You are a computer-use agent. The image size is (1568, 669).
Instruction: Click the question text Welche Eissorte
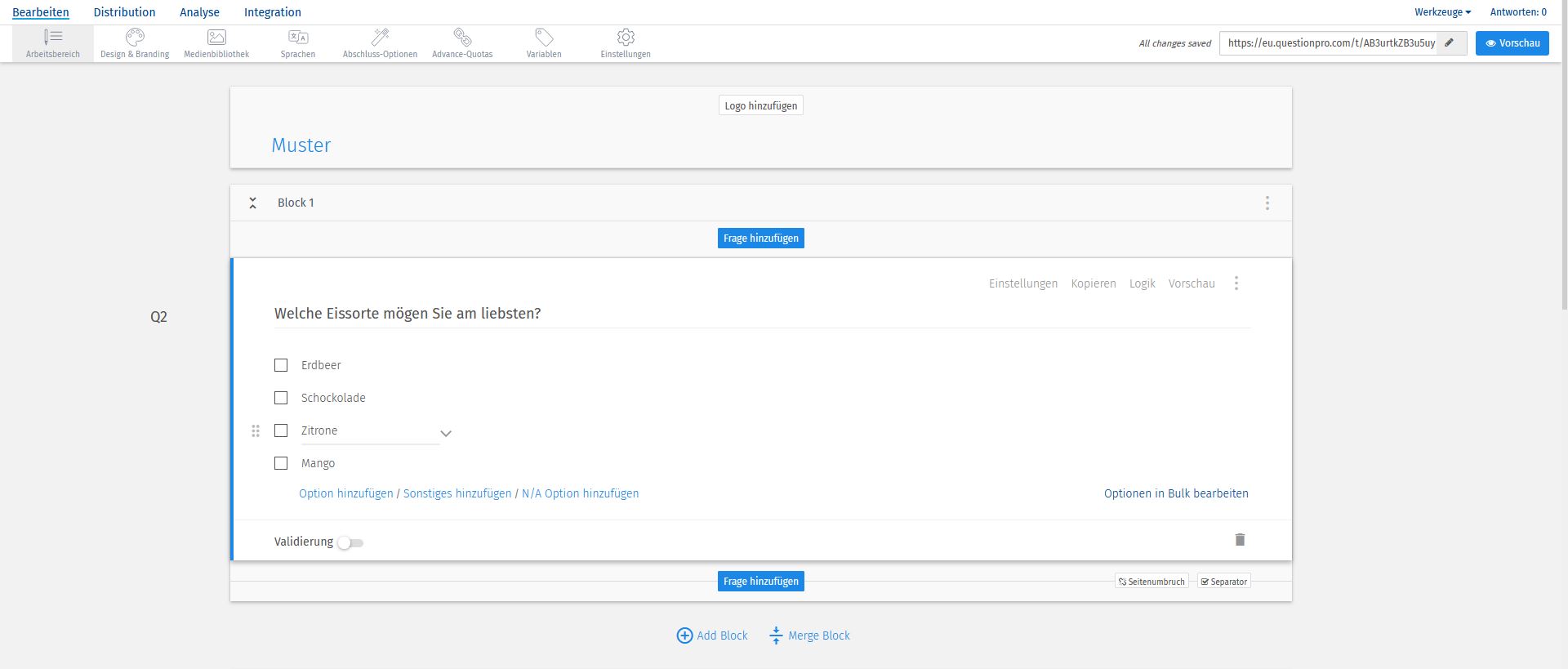(408, 314)
